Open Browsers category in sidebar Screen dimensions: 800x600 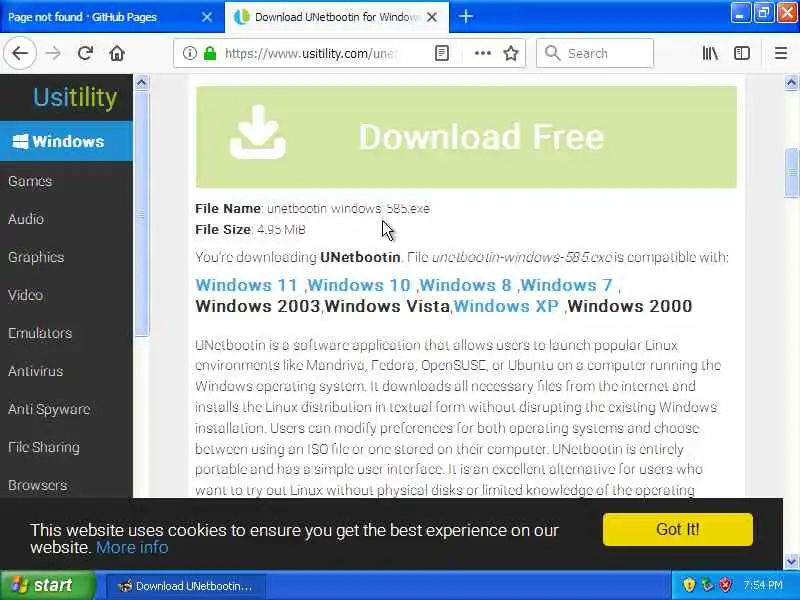38,485
